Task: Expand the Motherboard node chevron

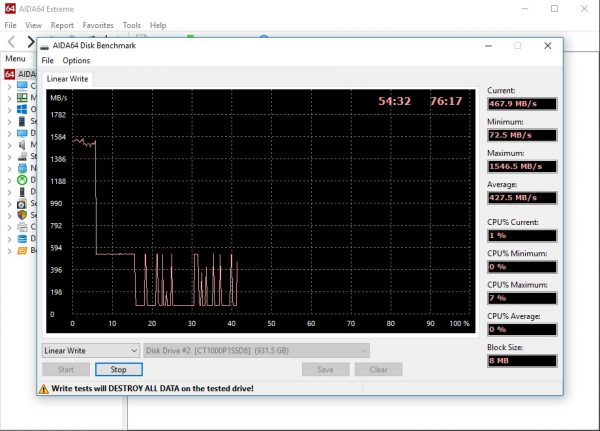Action: [10, 98]
